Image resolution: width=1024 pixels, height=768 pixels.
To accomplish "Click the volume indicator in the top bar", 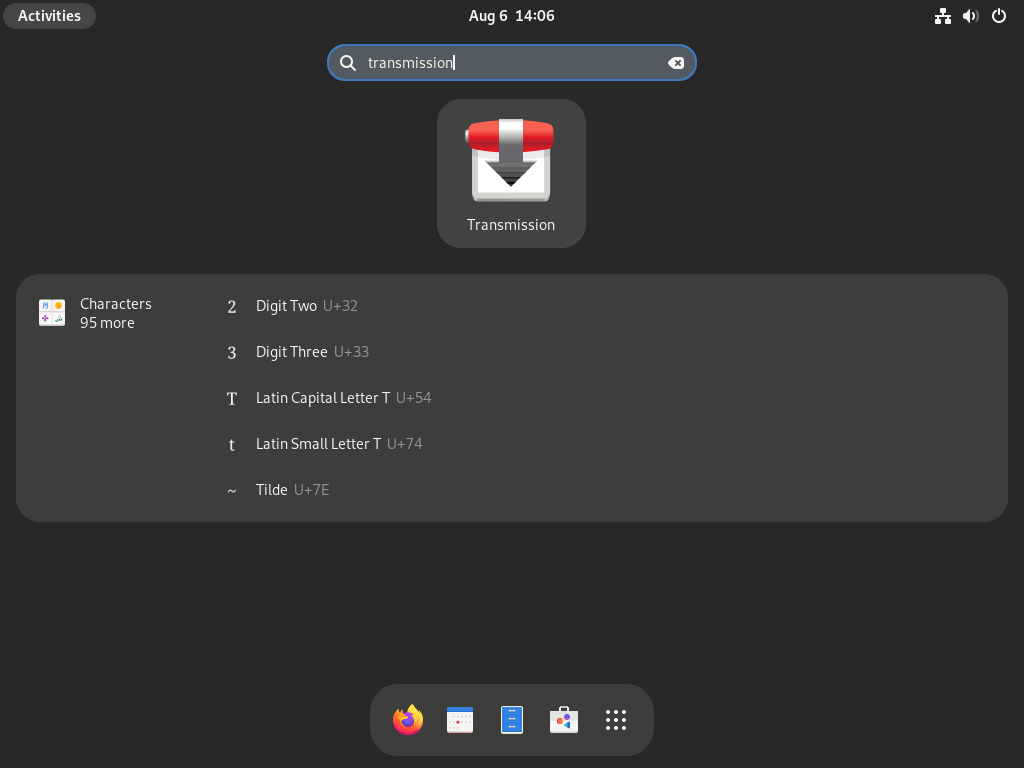I will point(970,16).
